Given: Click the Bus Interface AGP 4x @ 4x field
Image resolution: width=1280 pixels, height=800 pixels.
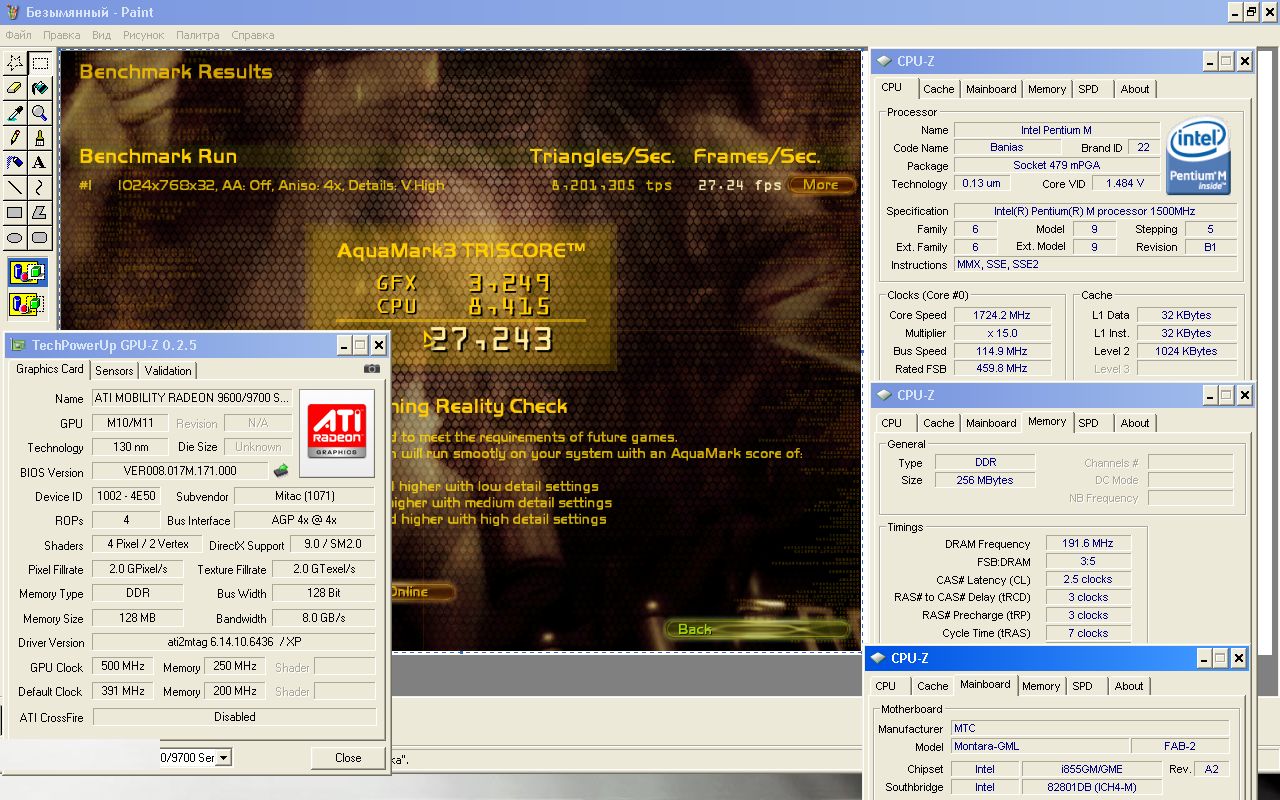Looking at the screenshot, I should click(x=305, y=520).
